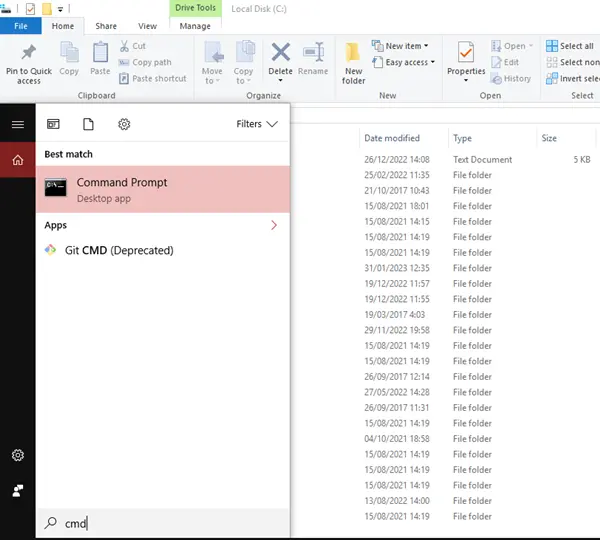Click Select all in ribbon
Image resolution: width=600 pixels, height=540 pixels.
(570, 46)
